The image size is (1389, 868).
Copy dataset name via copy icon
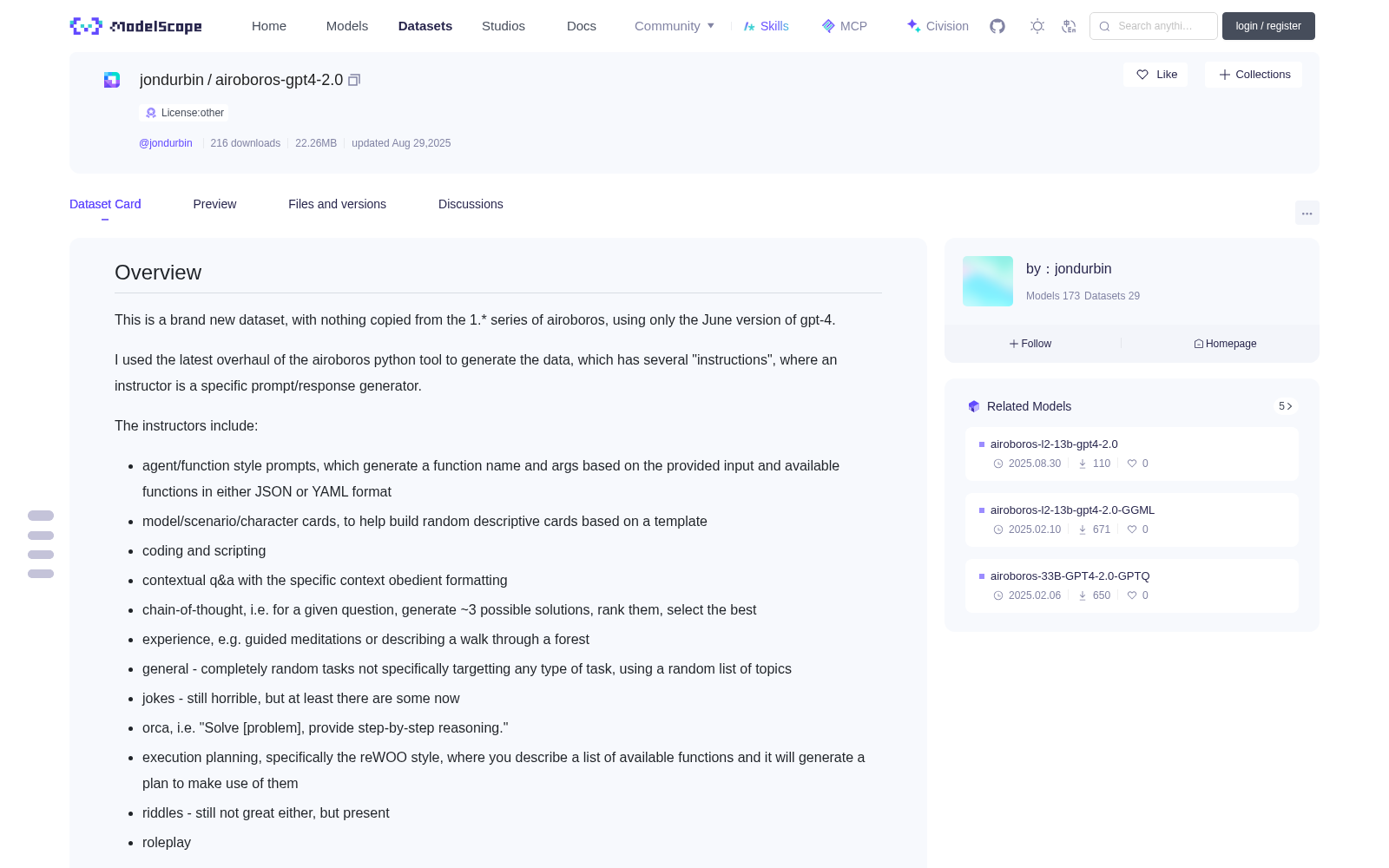354,80
